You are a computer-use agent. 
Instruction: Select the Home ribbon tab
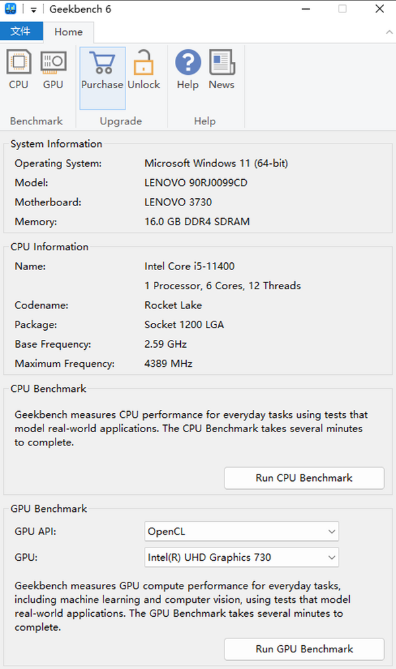68,32
